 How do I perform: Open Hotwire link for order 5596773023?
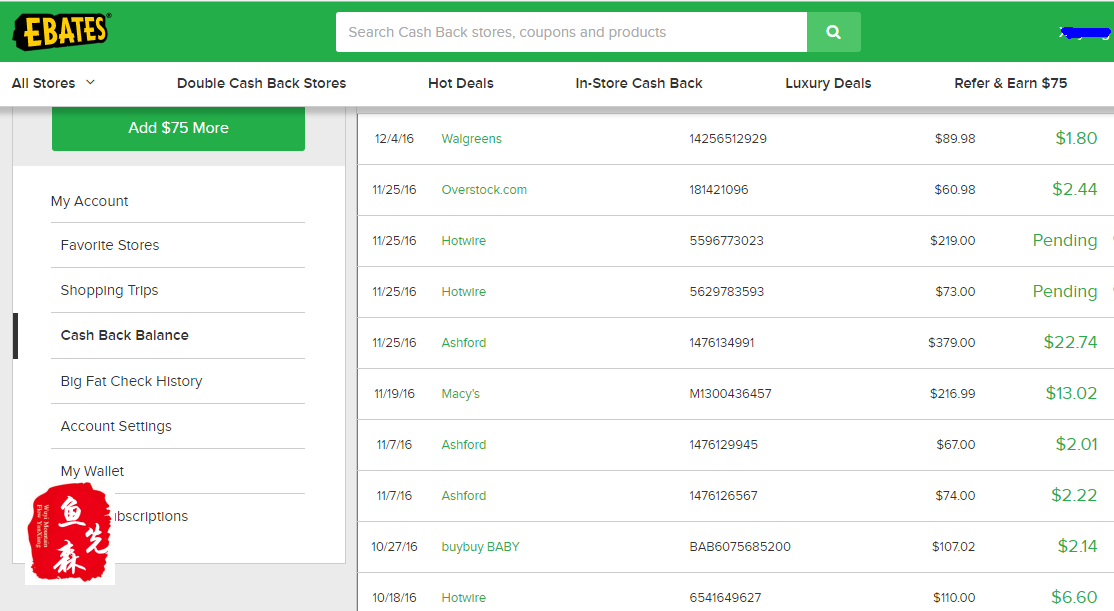point(463,241)
